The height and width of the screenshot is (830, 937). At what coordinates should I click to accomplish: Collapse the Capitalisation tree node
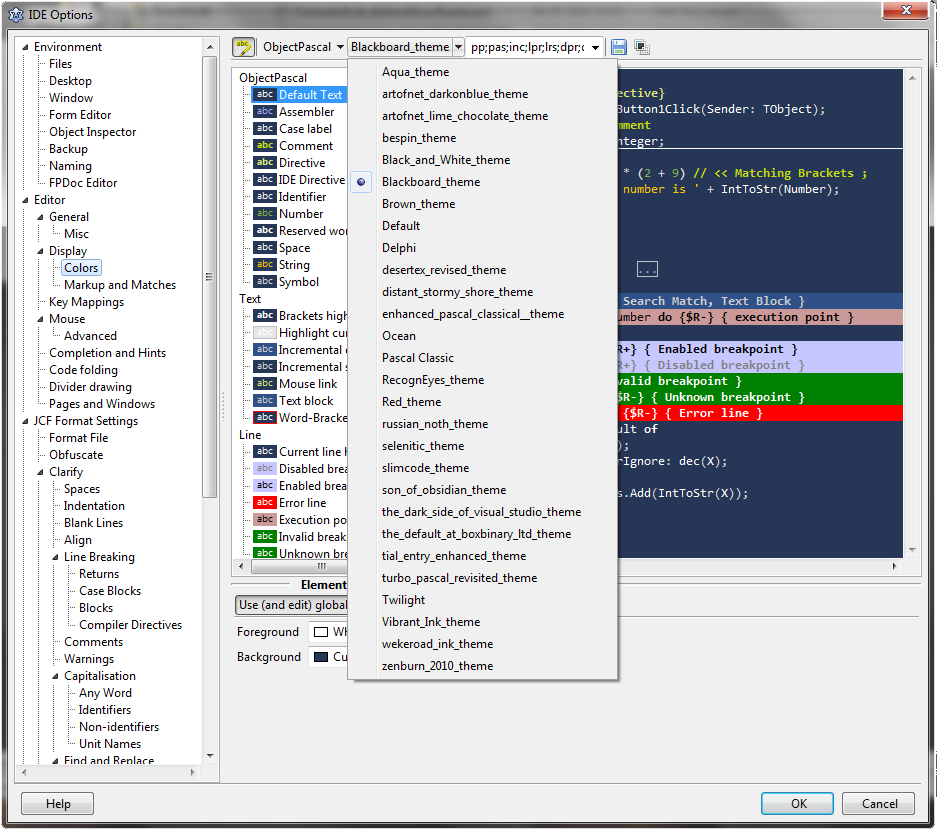(55, 676)
